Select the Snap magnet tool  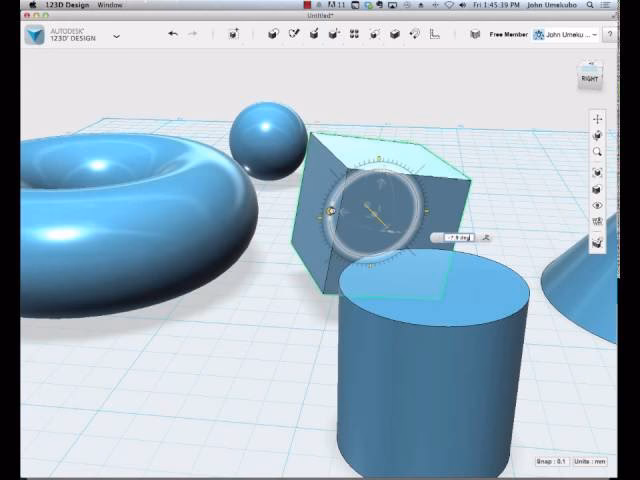point(415,34)
